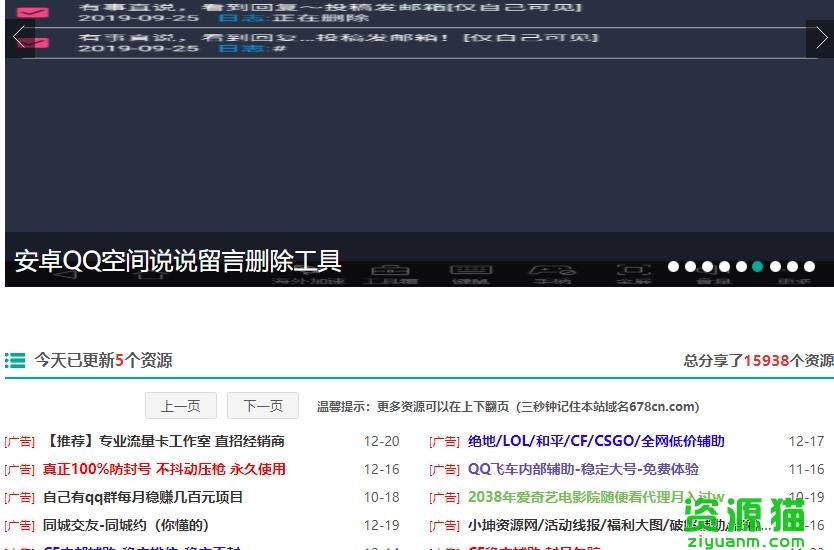Jump to the last carousel slide dot
The width and height of the screenshot is (834, 550).
(810, 266)
